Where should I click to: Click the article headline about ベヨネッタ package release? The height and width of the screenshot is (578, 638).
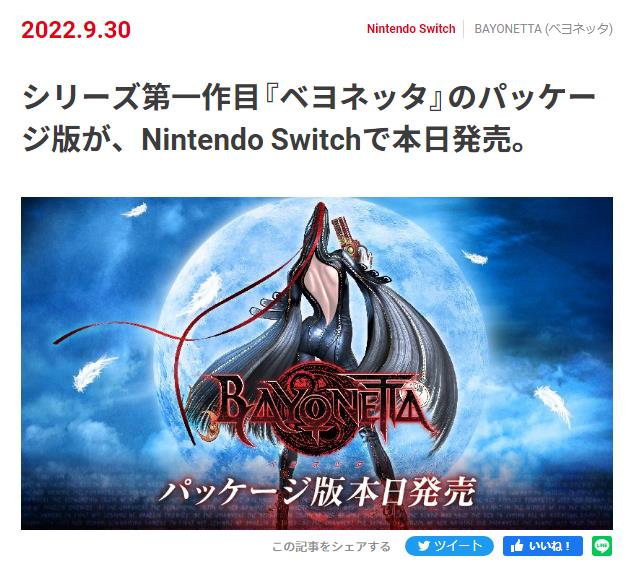[309, 118]
